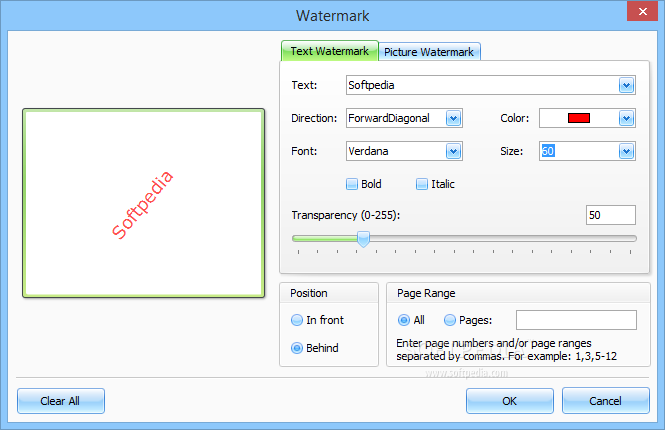Open the Direction dropdown arrow
Image resolution: width=665 pixels, height=430 pixels.
[x=453, y=118]
